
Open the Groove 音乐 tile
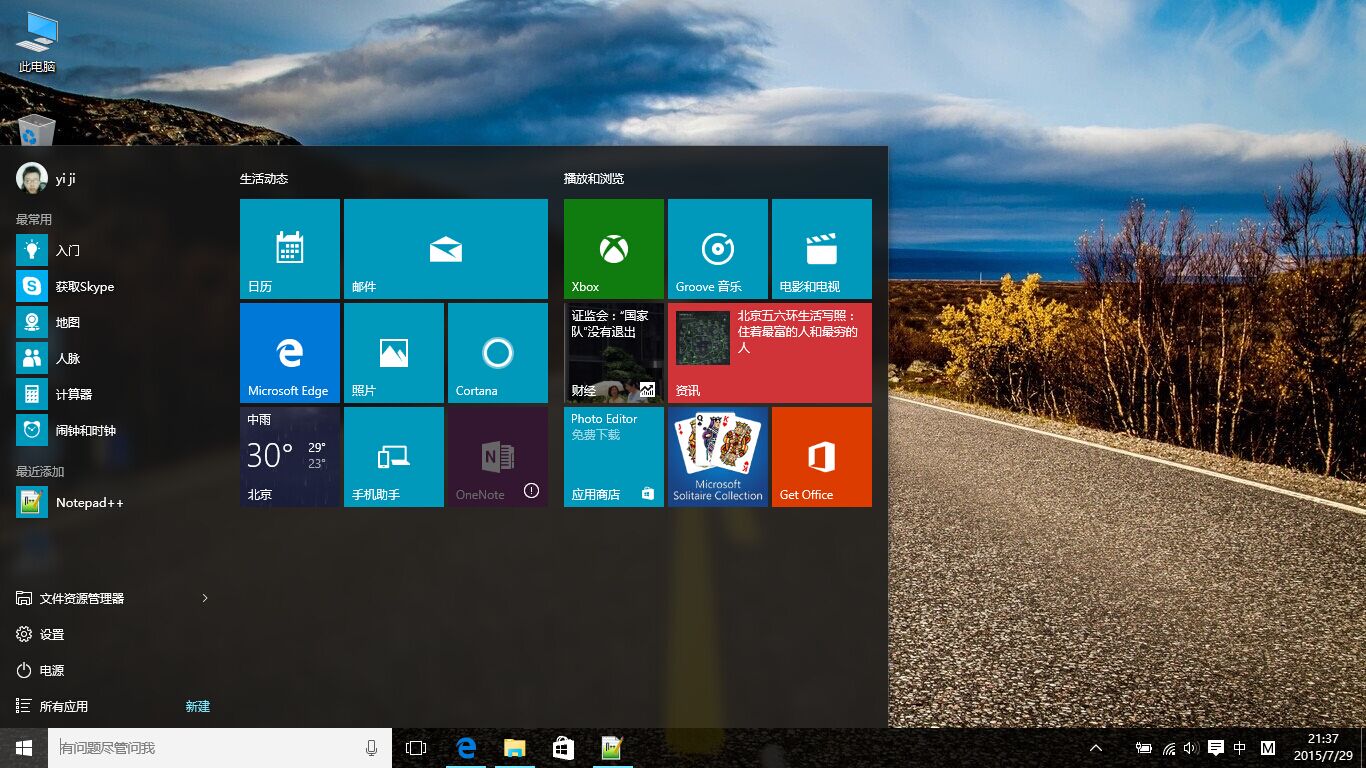718,249
